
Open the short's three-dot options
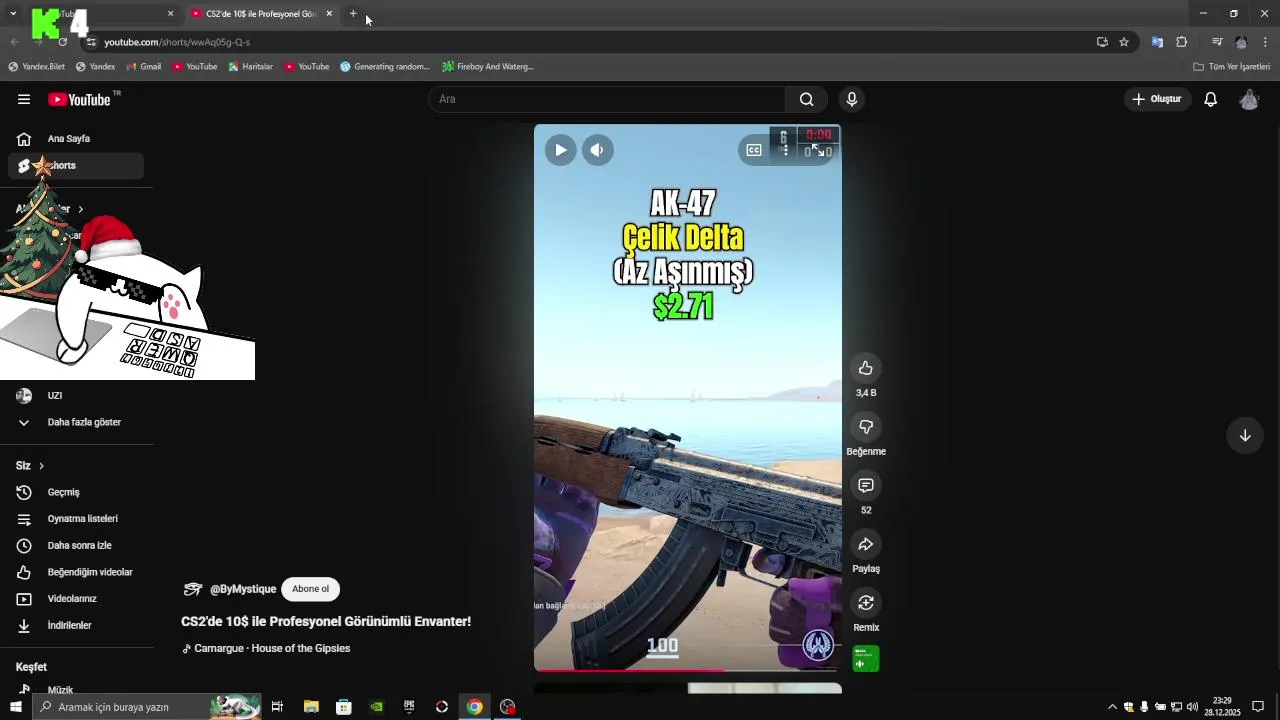(785, 150)
